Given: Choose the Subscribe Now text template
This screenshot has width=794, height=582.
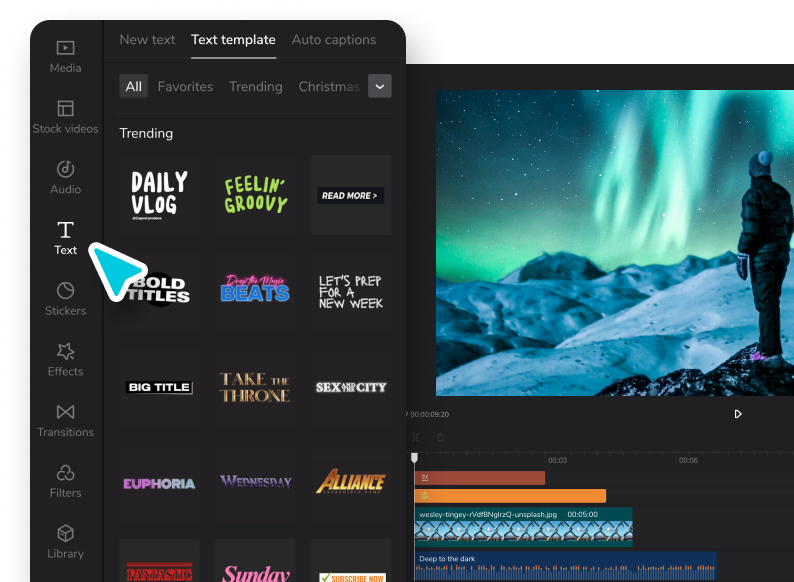Looking at the screenshot, I should (x=351, y=561).
